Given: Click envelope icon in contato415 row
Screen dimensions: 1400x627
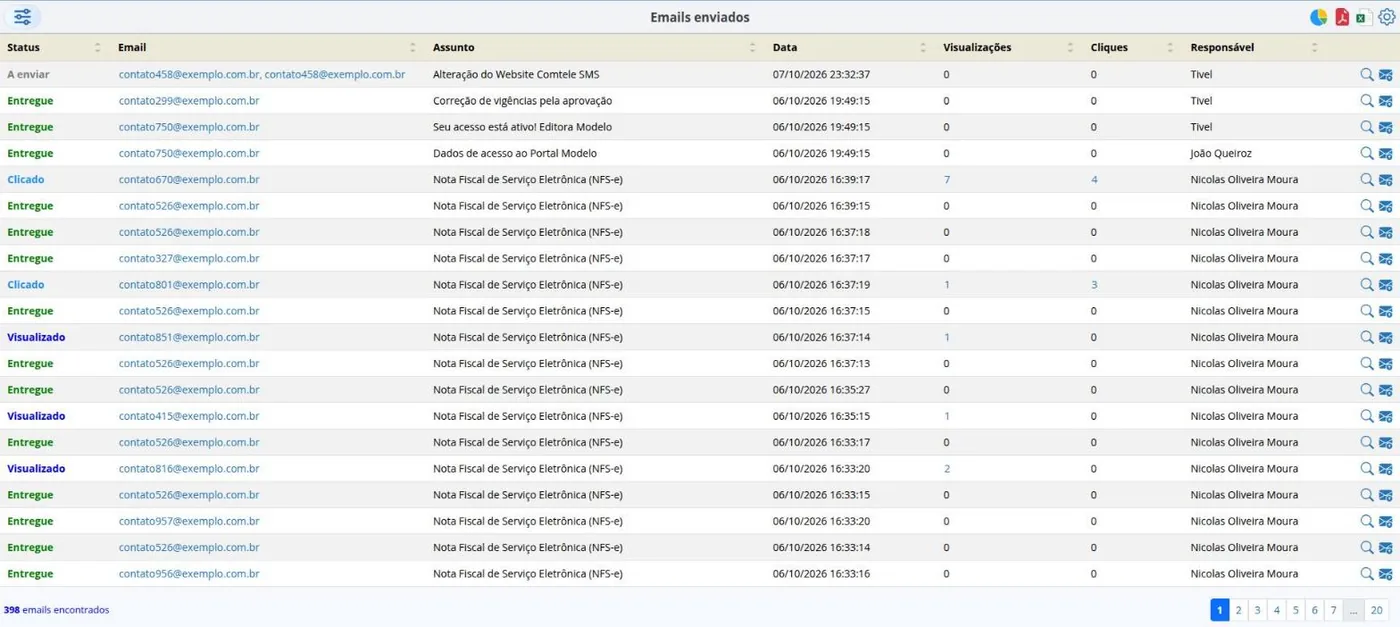Looking at the screenshot, I should (x=1386, y=416).
